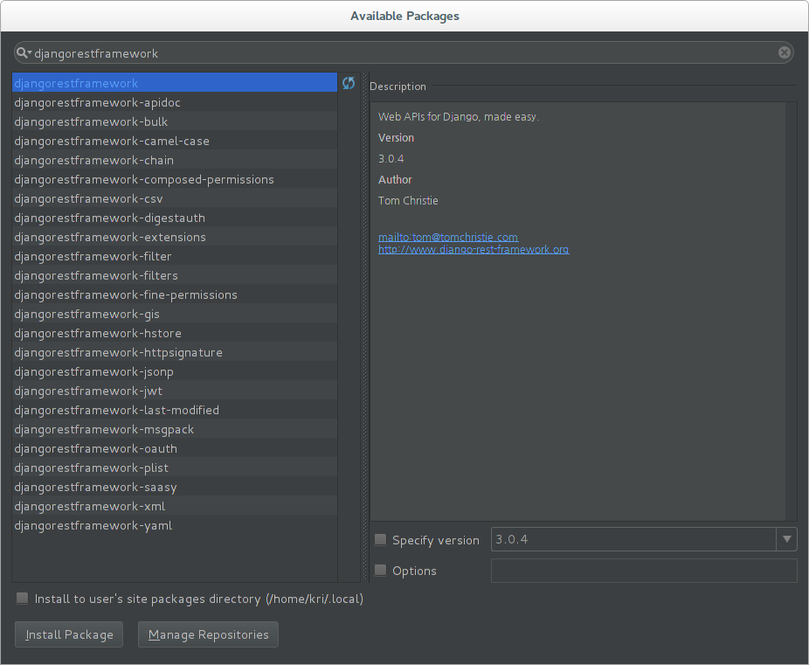Select djangorestframework-extensions package
The width and height of the screenshot is (809, 665).
(x=174, y=237)
